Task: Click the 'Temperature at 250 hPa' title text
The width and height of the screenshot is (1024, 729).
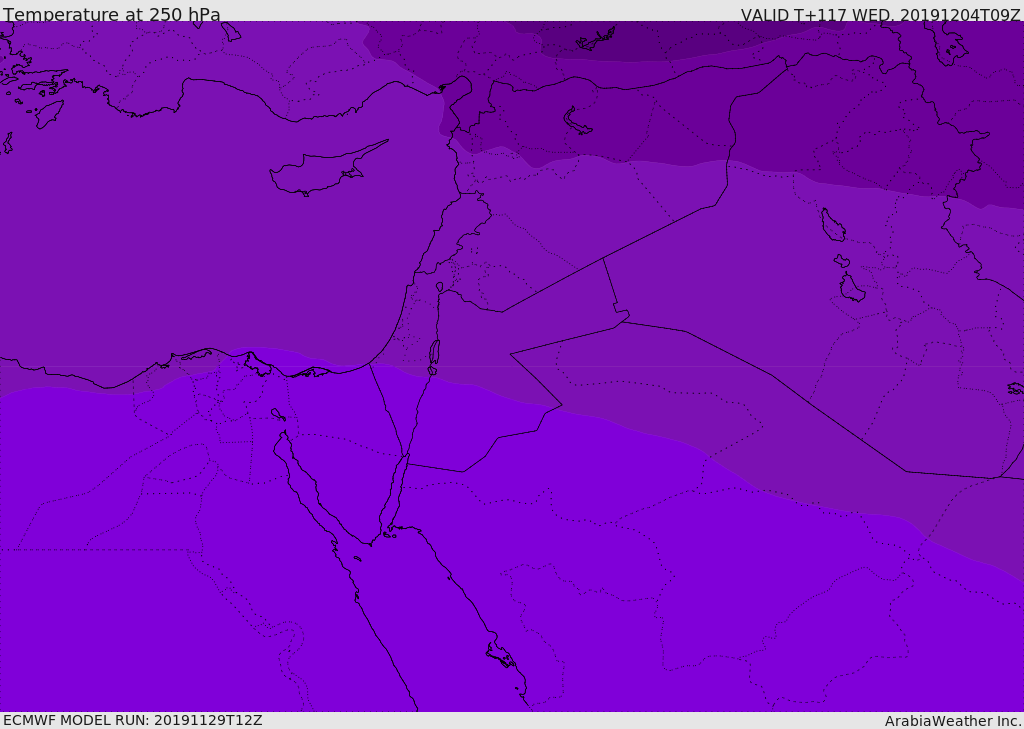Action: pyautogui.click(x=112, y=14)
